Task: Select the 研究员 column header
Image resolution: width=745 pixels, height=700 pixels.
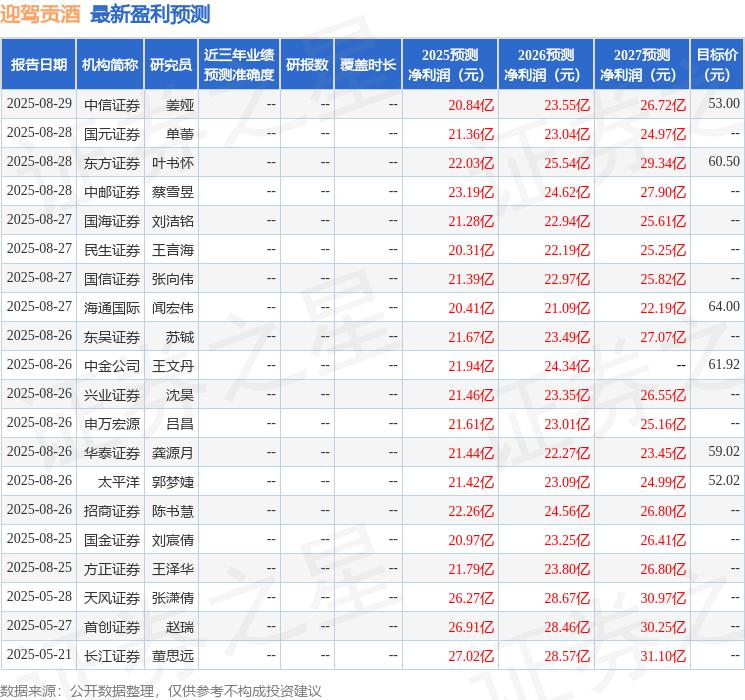Action: click(x=171, y=65)
